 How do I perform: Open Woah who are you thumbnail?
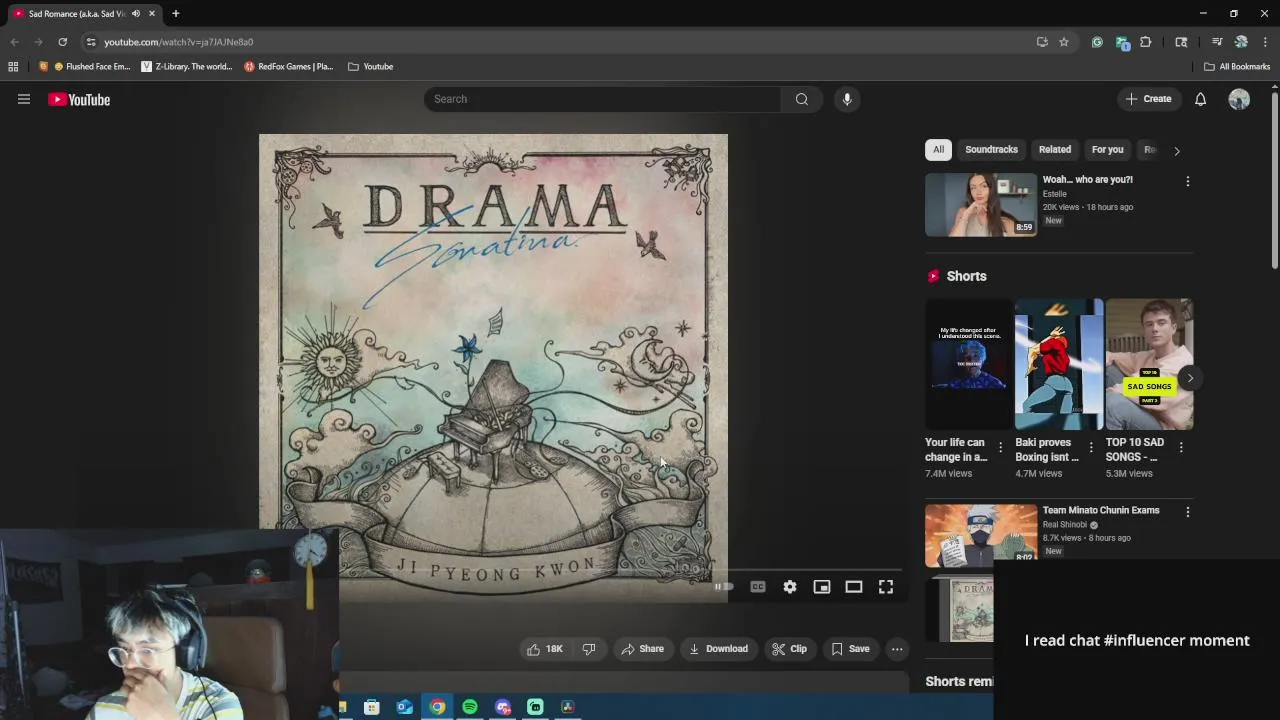[x=981, y=205]
